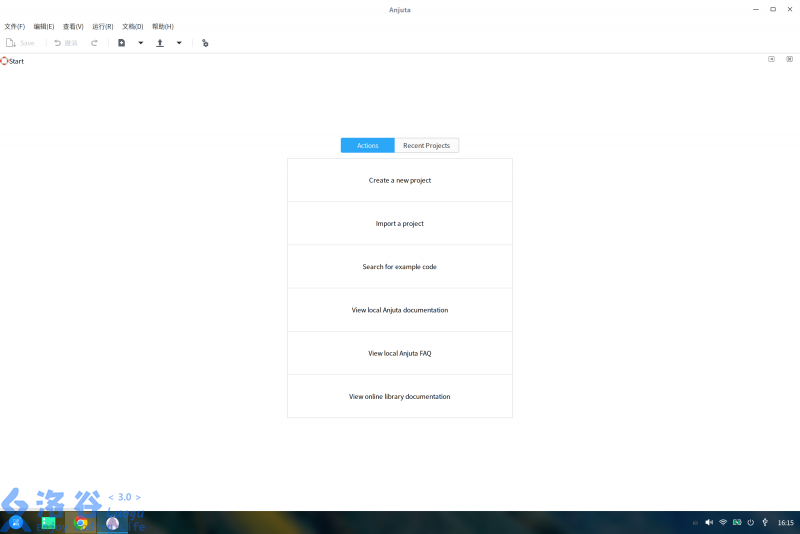Click the redo arrow in the toolbar
800x534 pixels.
tap(95, 43)
